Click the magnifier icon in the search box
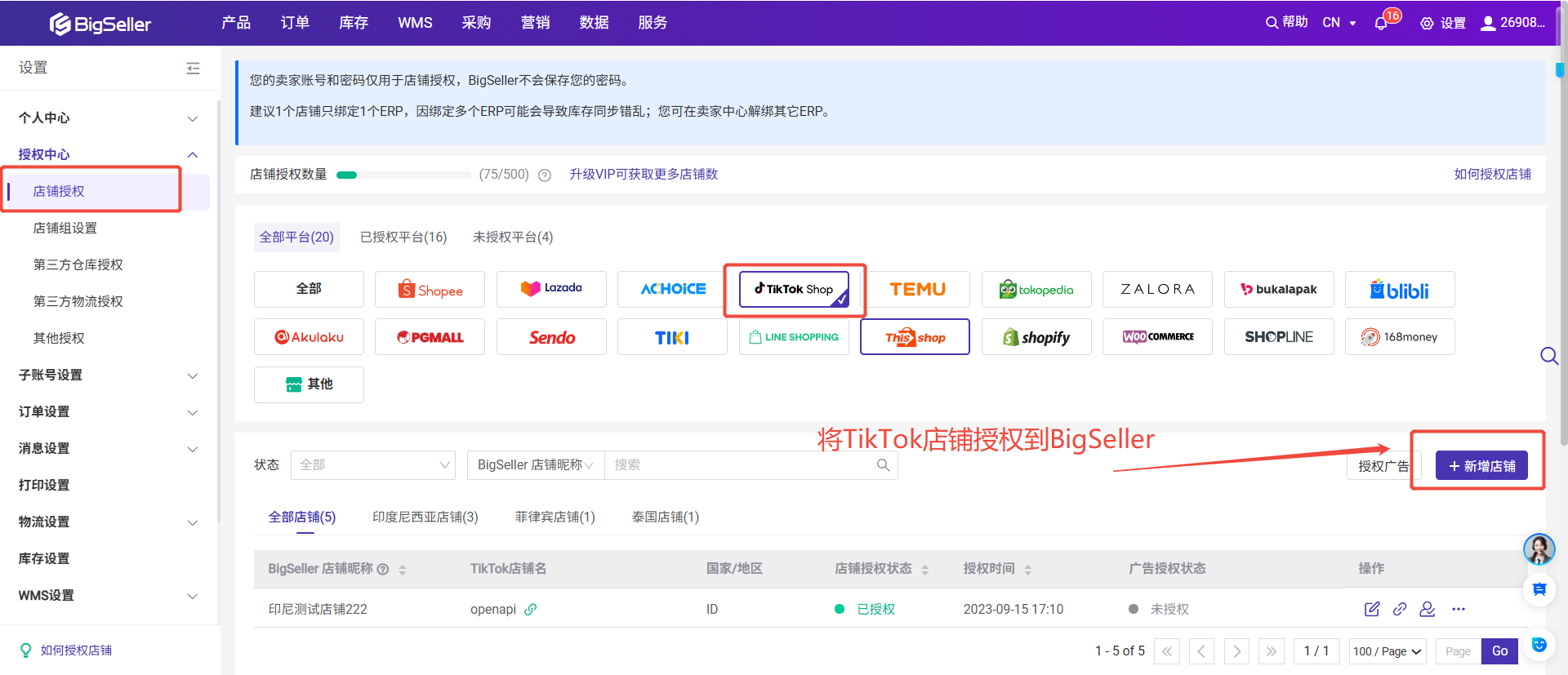The height and width of the screenshot is (675, 1568). (x=883, y=465)
